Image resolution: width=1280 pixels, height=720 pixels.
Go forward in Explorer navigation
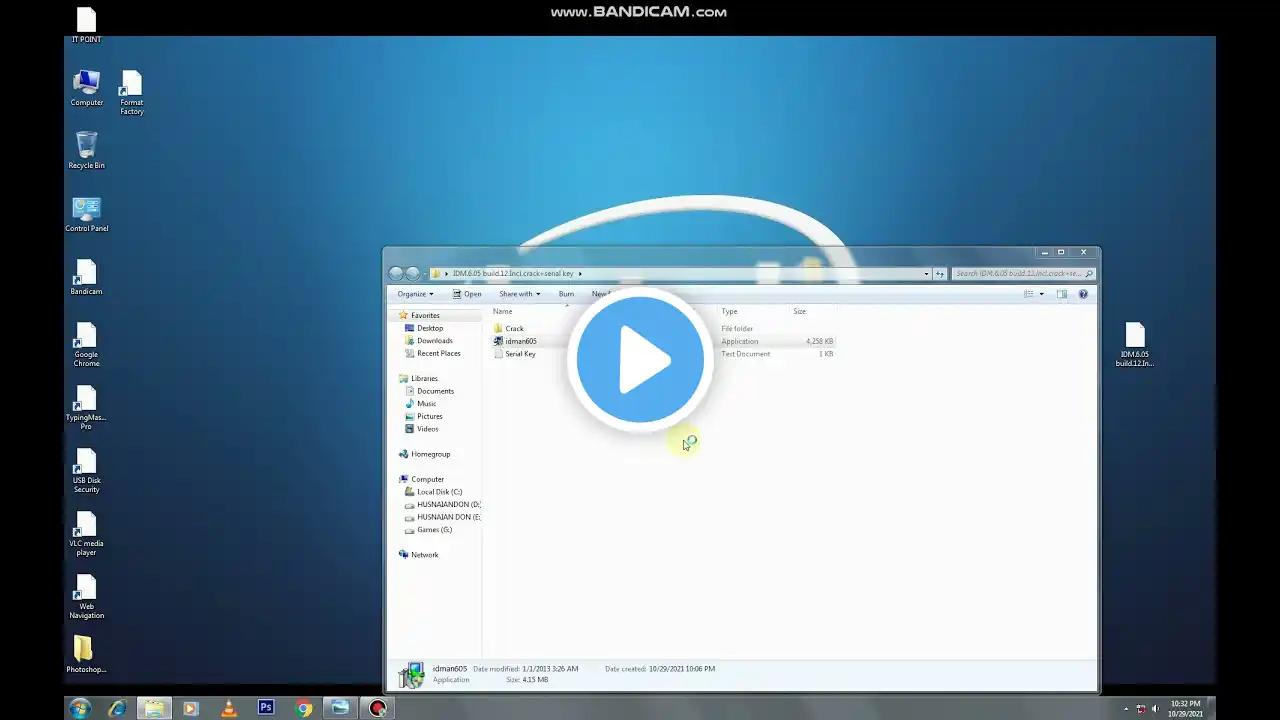pos(412,273)
